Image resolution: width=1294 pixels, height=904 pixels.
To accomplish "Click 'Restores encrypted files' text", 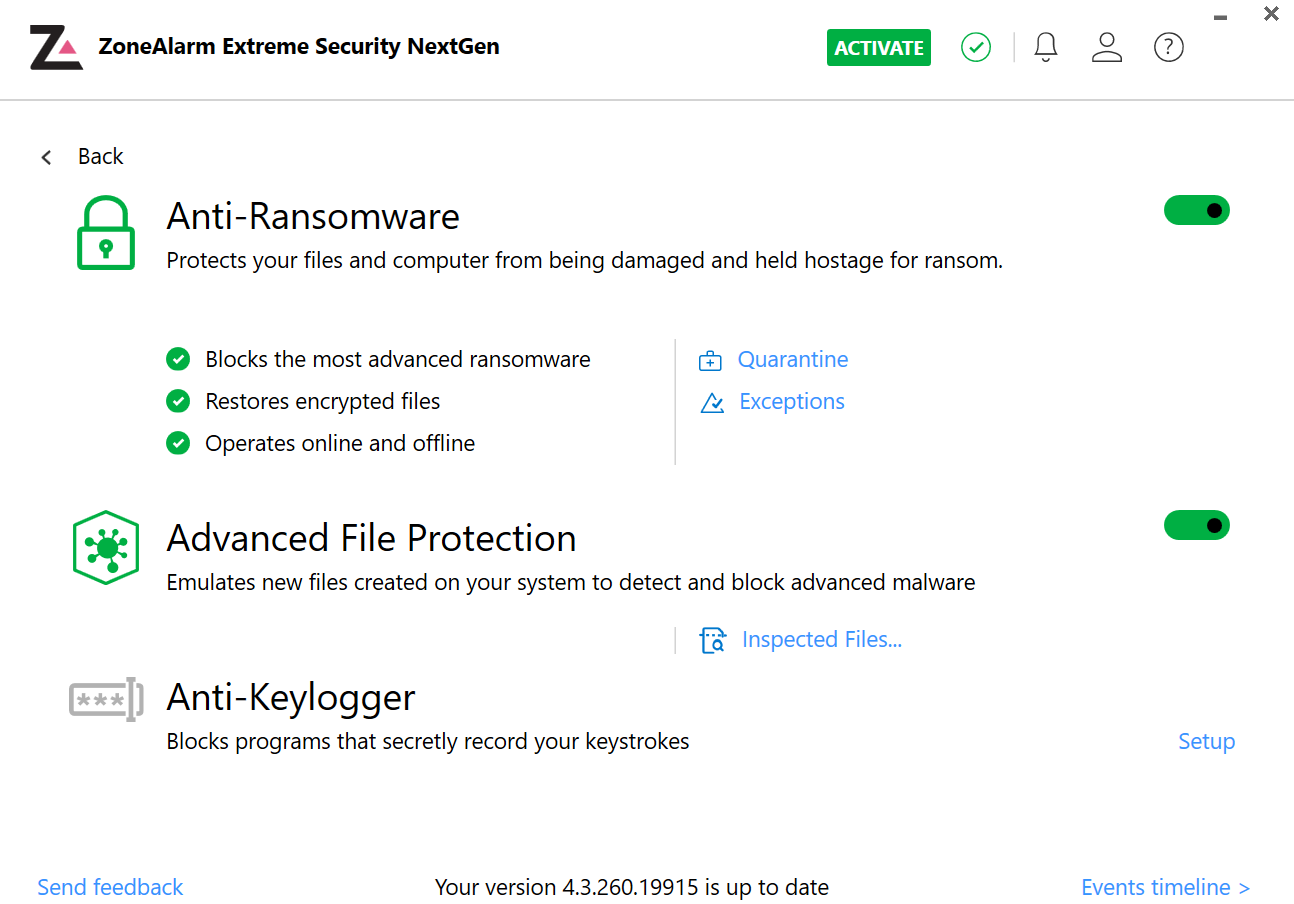I will click(323, 402).
